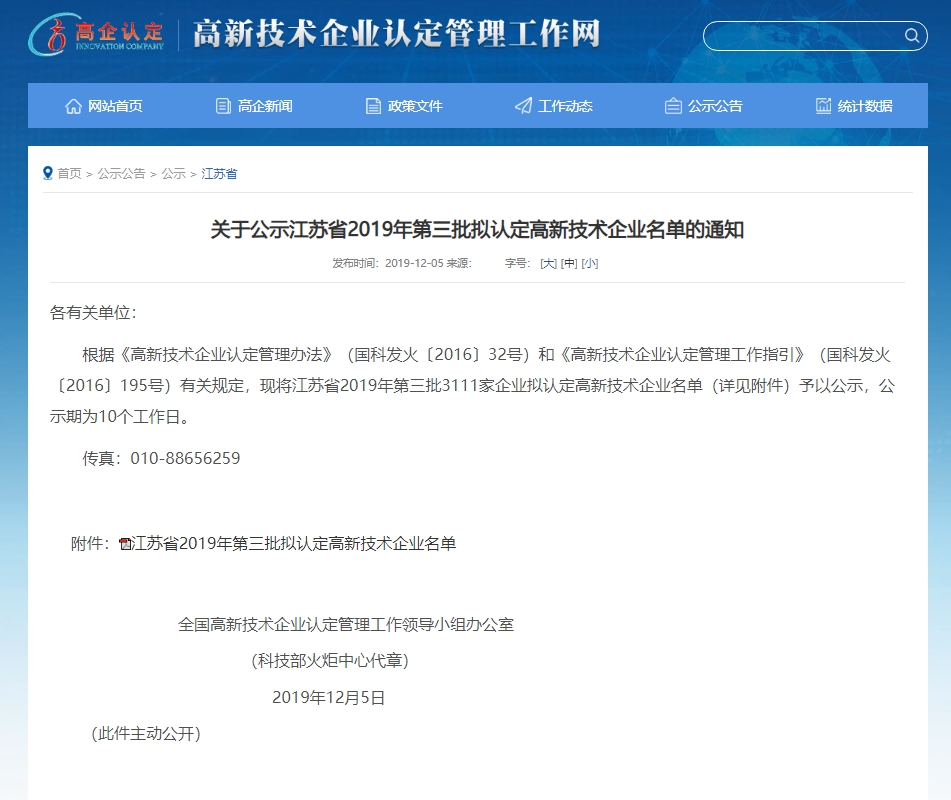Open 公示公告 breadcrumb link

(121, 174)
